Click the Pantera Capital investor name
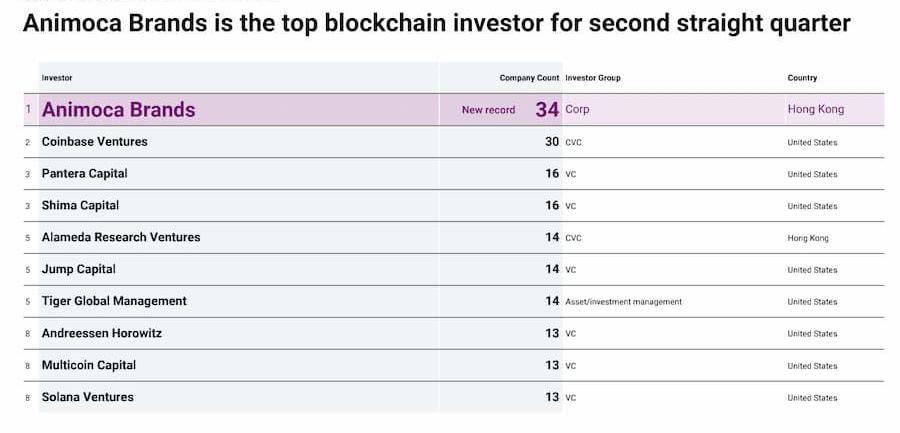Screen dimensions: 900x433 (x=85, y=174)
